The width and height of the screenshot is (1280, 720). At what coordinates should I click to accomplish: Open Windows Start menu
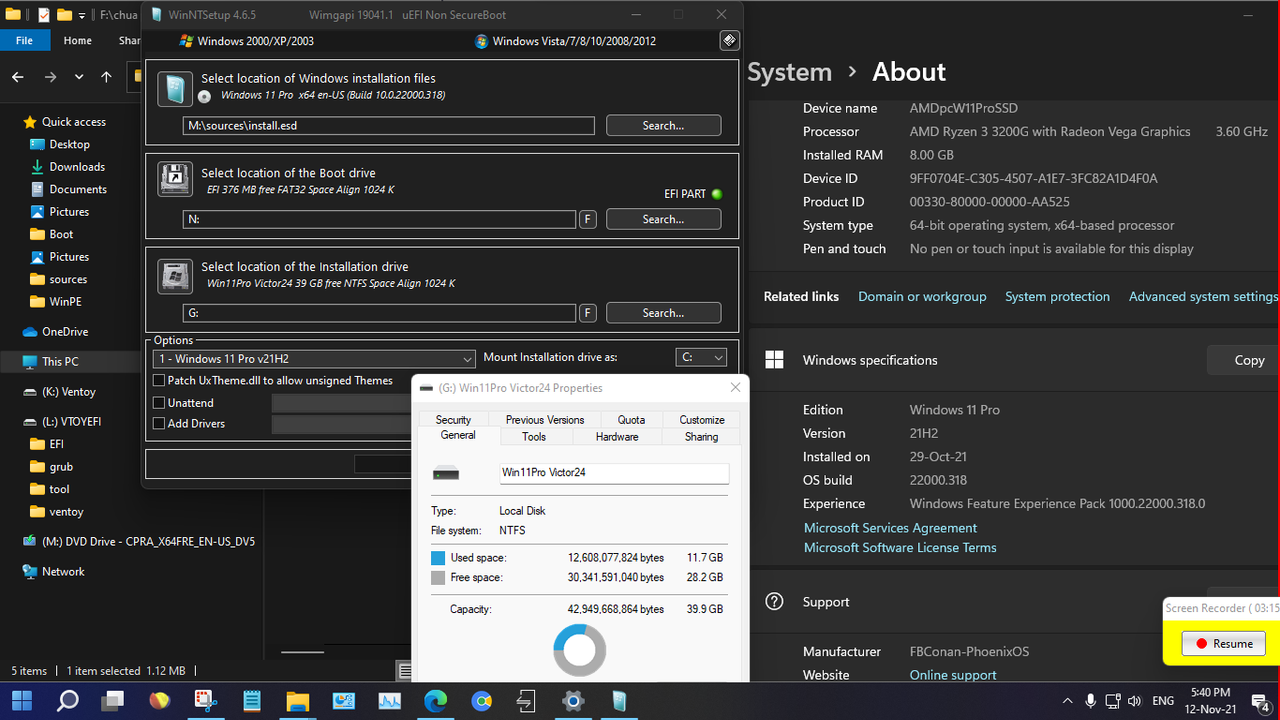(x=22, y=701)
